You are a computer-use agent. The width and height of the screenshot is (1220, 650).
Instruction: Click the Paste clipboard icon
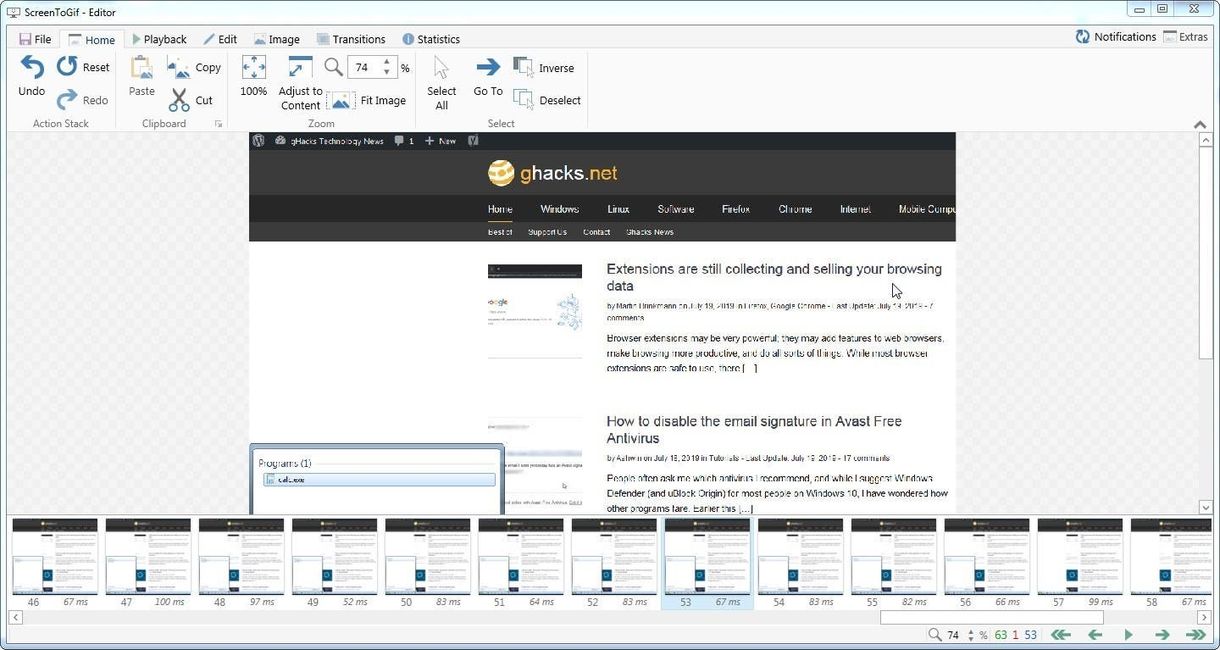pyautogui.click(x=142, y=67)
